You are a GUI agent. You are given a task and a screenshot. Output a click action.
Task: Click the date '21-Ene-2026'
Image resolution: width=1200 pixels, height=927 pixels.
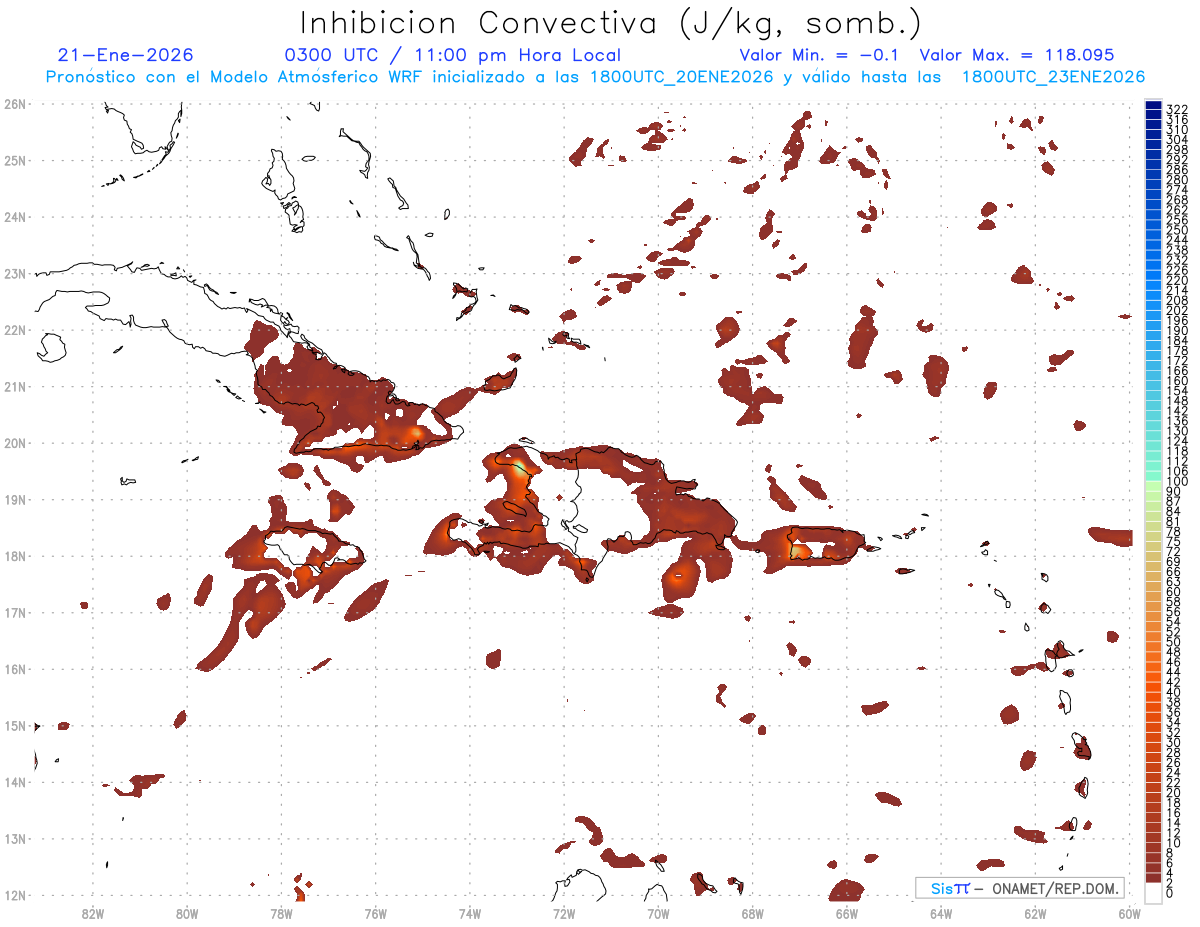pos(126,55)
